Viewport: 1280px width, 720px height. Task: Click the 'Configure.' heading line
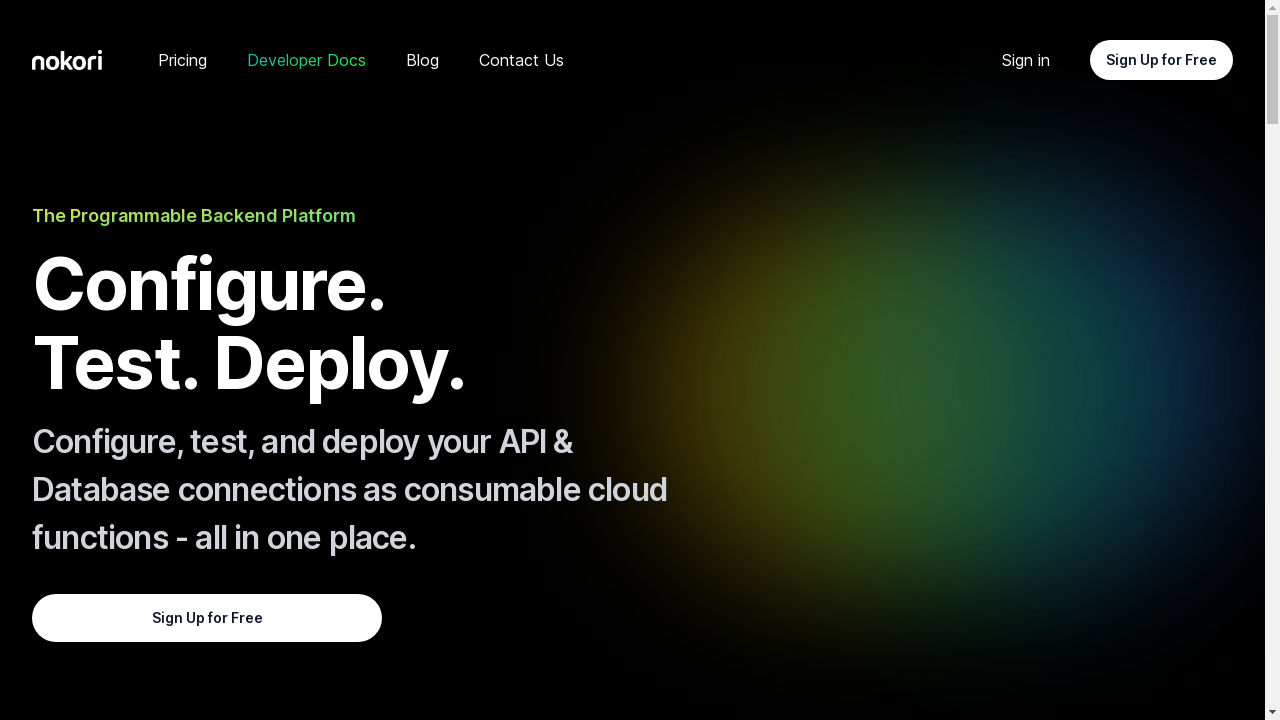209,285
